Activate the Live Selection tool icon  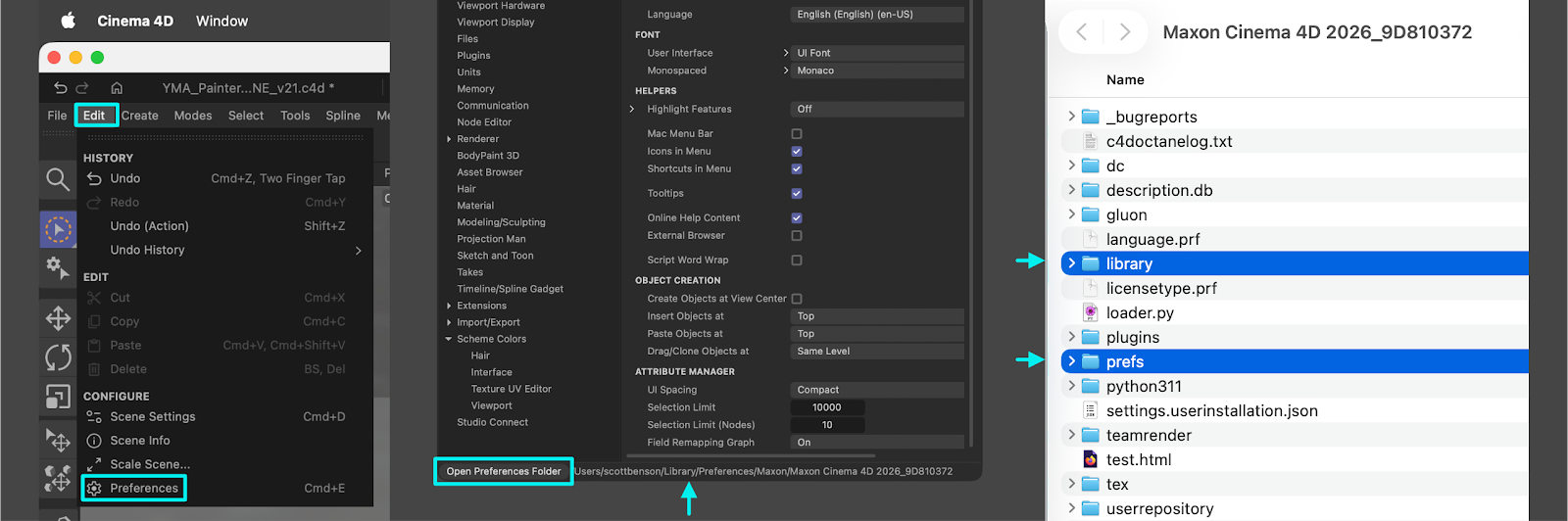click(x=58, y=229)
